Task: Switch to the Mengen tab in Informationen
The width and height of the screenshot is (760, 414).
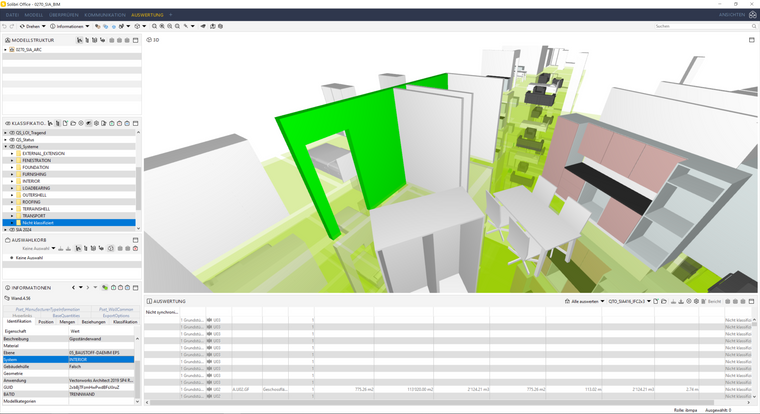Action: 67,322
